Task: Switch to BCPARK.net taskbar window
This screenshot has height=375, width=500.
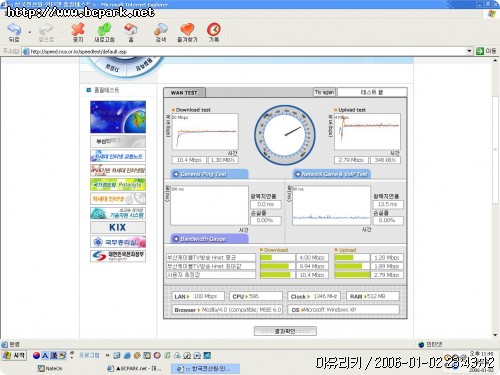Action: (x=135, y=368)
